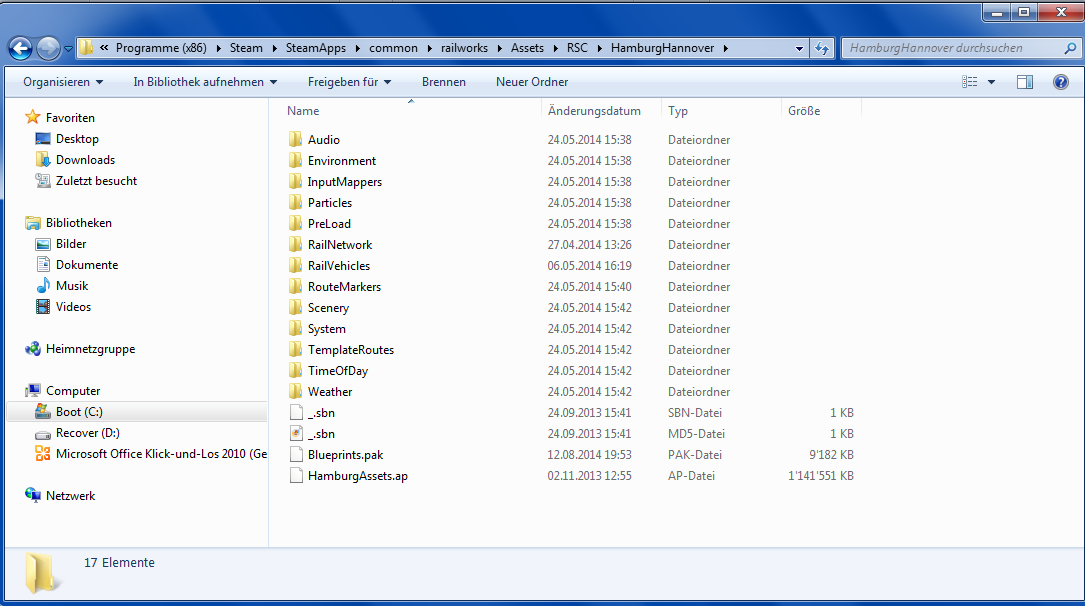Select Bibliotheken in the navigation pane
This screenshot has height=606, width=1085.
point(78,223)
